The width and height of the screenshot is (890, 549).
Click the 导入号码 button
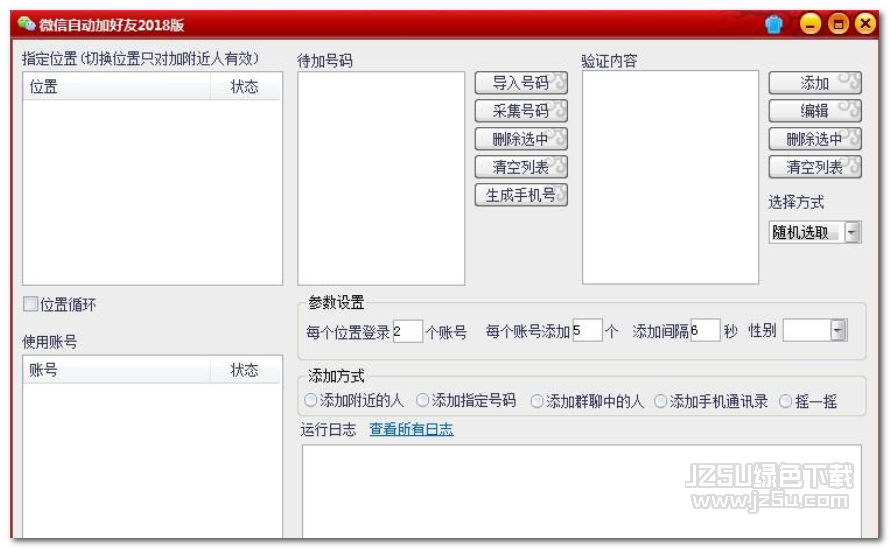[x=520, y=83]
